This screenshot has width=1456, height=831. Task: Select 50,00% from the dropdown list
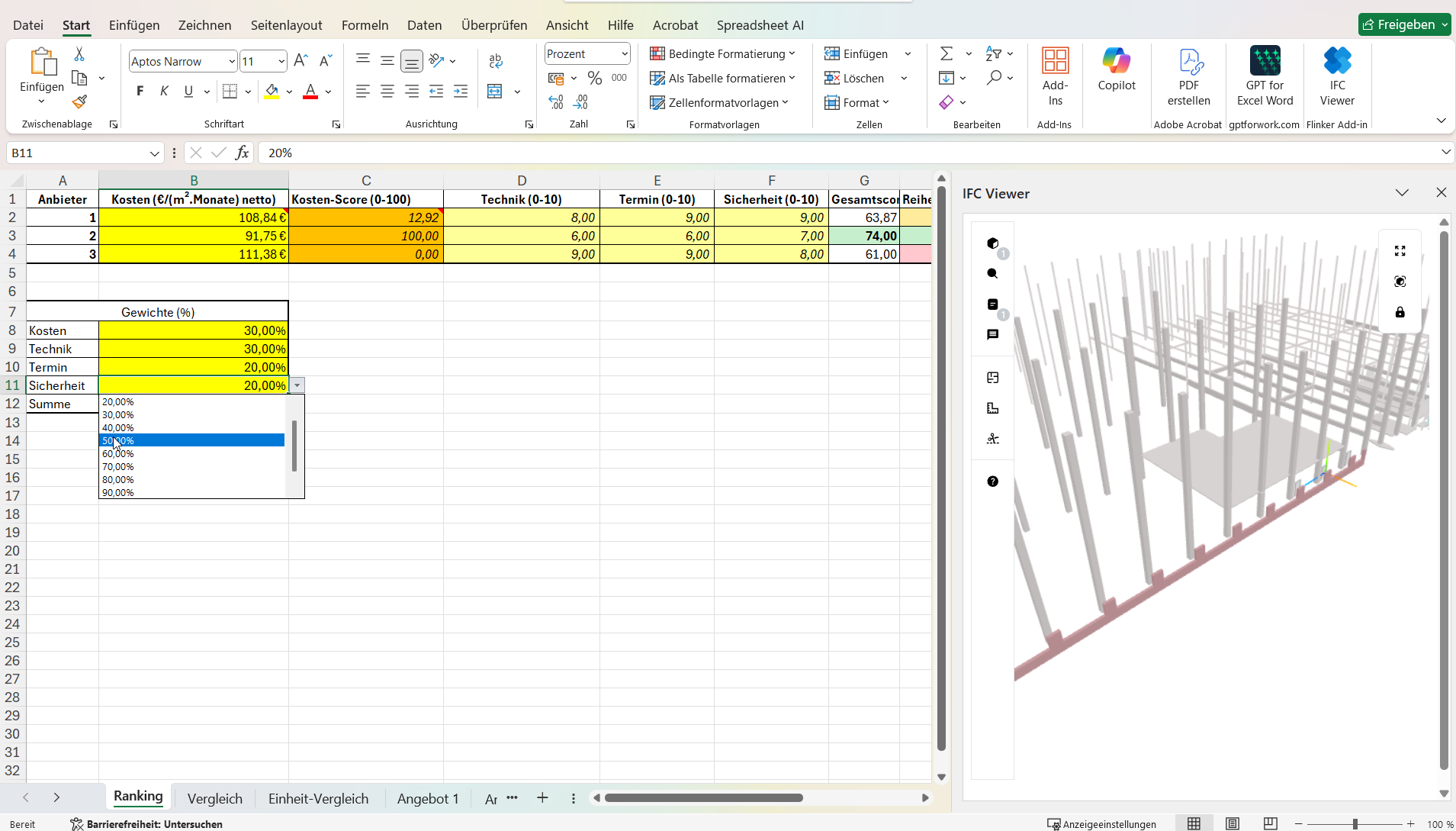pos(192,440)
